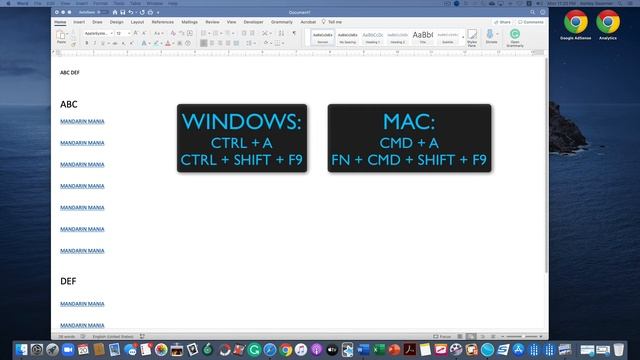Select the Format Painter brush
Screen dimensions: 640x360
pyautogui.click(x=73, y=44)
